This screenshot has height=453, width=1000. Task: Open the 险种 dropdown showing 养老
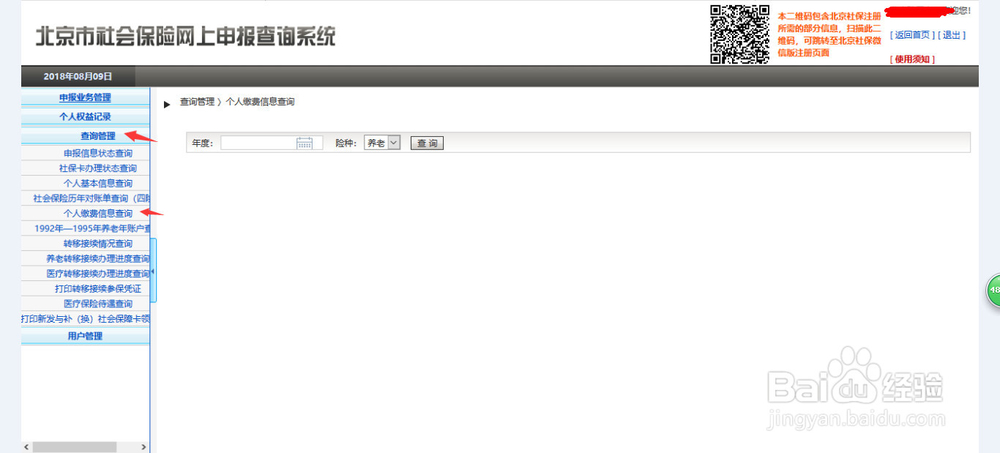(x=381, y=143)
